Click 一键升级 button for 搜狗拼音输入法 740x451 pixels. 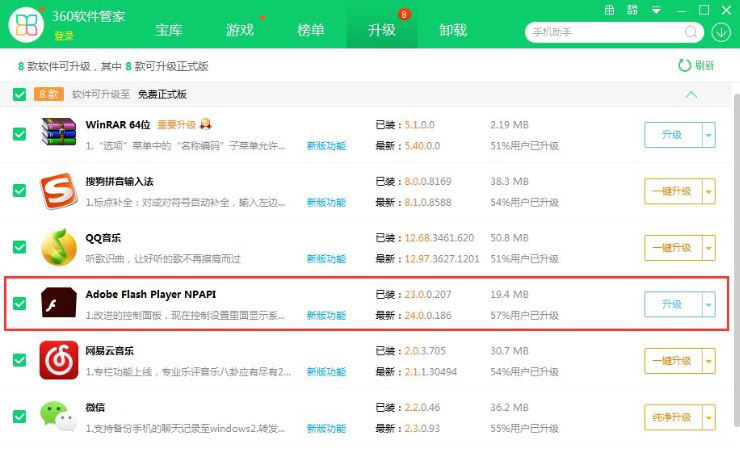(x=673, y=192)
